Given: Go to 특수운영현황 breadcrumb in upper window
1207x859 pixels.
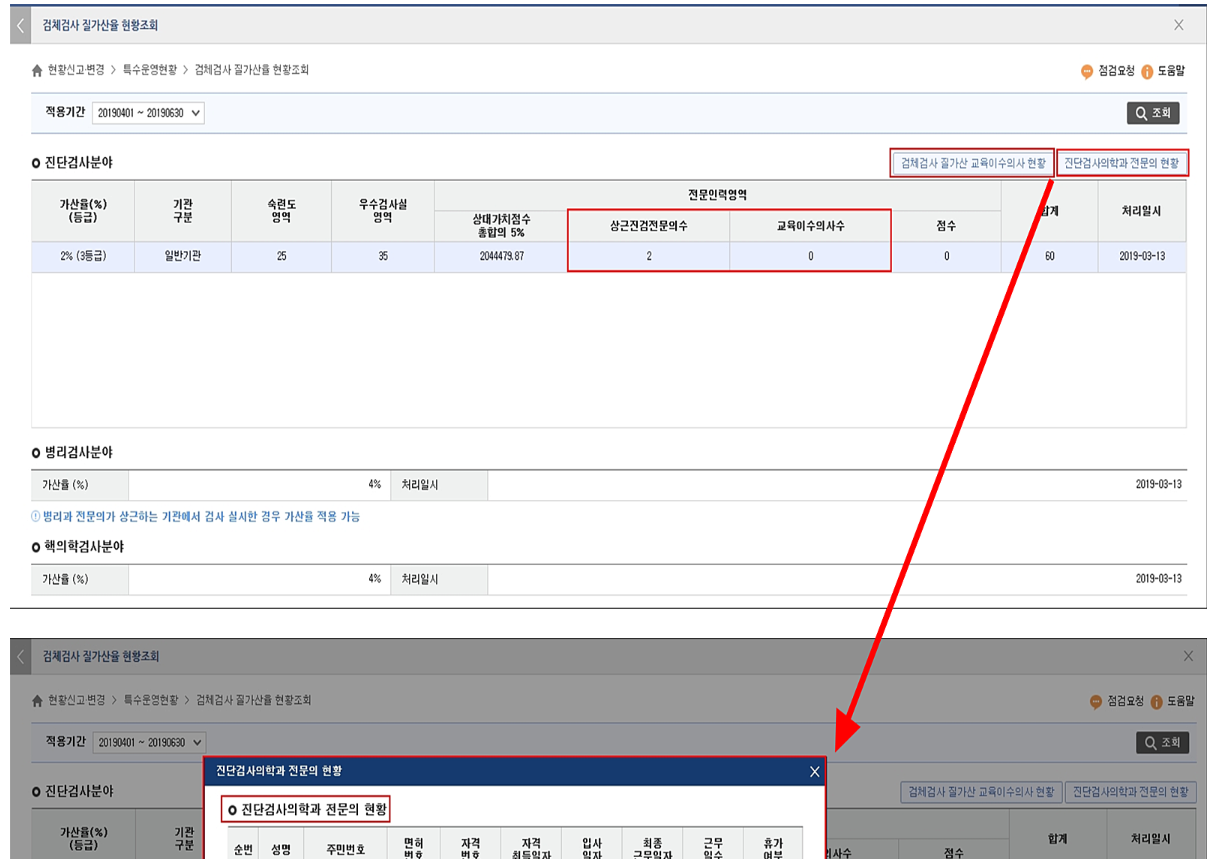Looking at the screenshot, I should point(150,71).
